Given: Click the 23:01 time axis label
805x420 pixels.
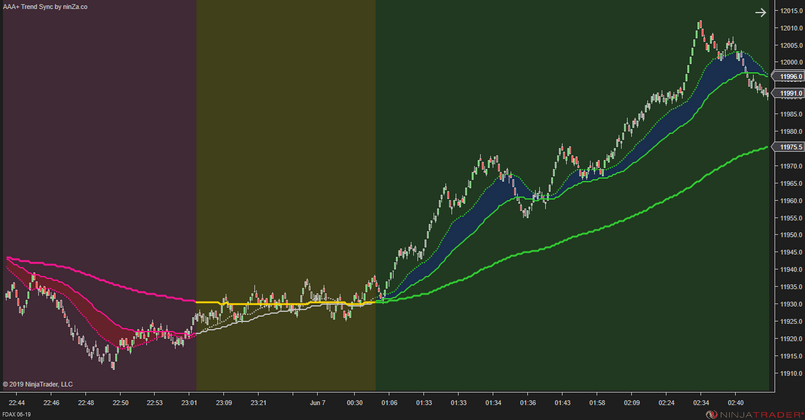Looking at the screenshot, I should (189, 402).
